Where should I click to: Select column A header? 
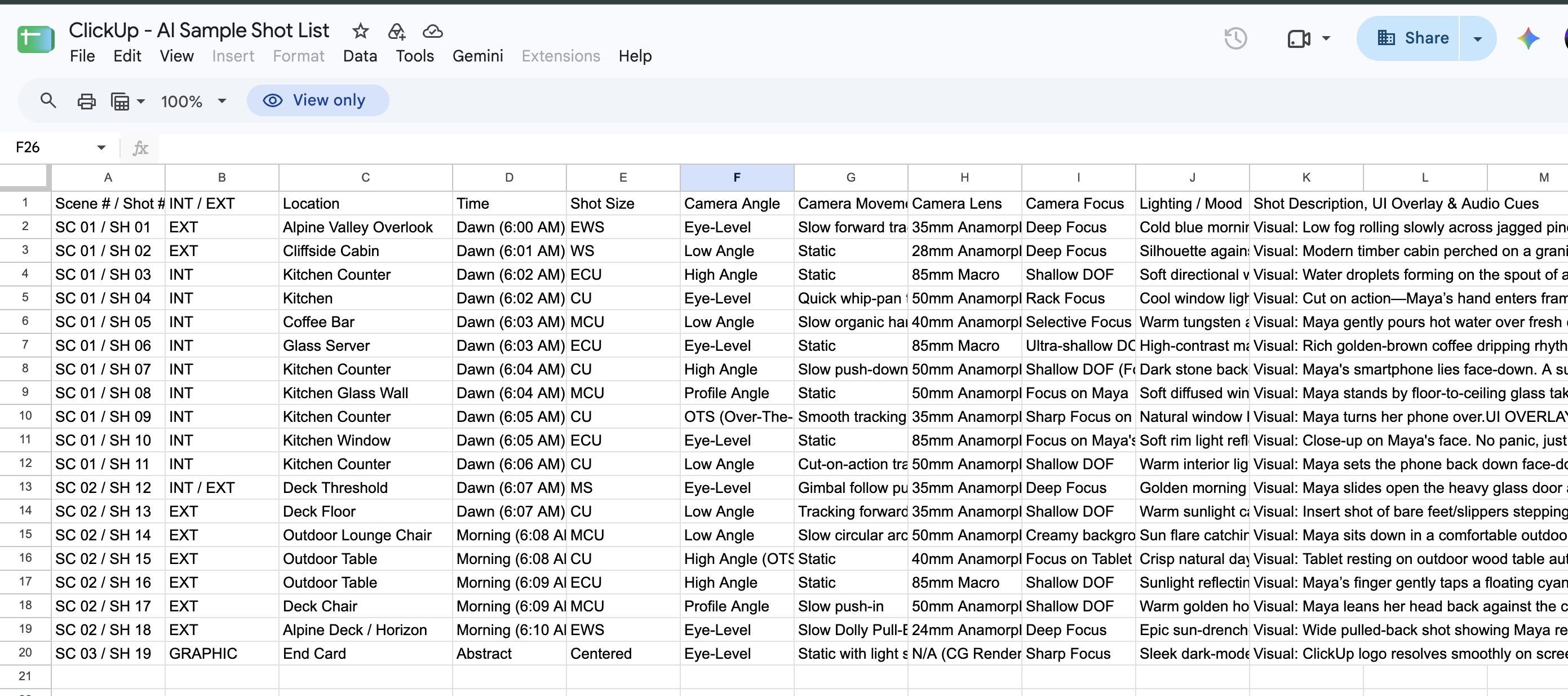point(108,177)
